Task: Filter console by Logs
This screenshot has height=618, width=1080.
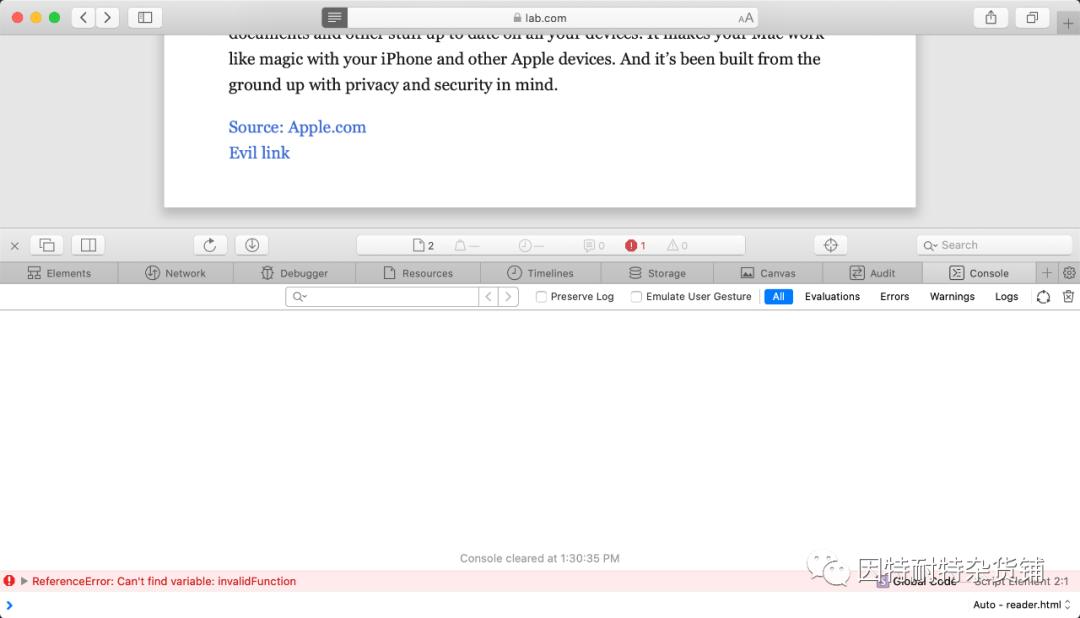Action: tap(1006, 296)
